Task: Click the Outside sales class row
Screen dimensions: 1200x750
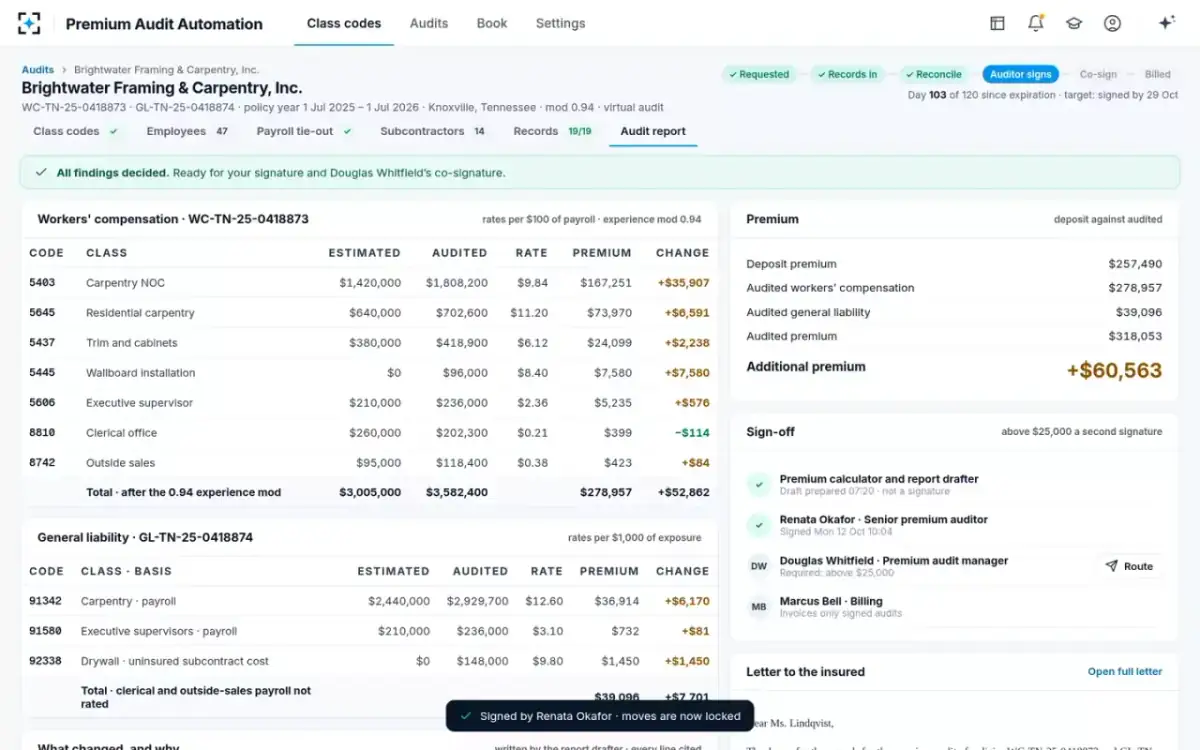Action: 369,463
